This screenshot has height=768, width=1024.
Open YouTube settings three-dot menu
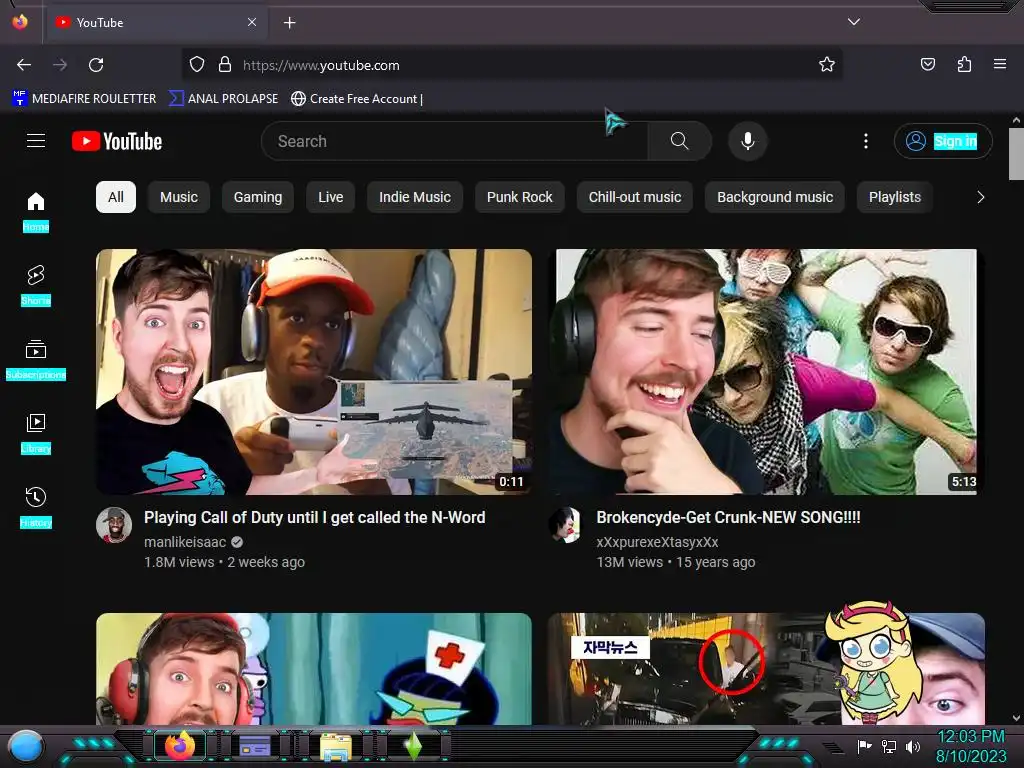866,141
